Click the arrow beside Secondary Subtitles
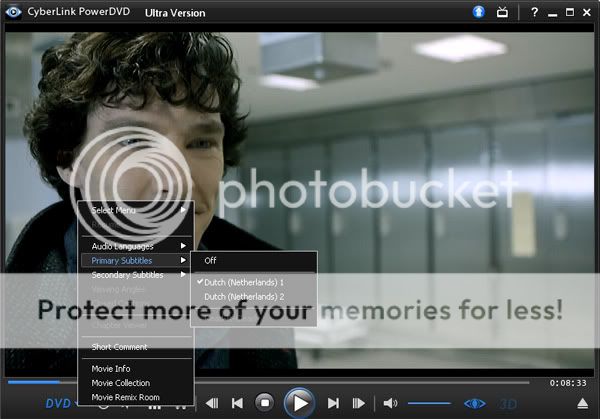The image size is (600, 419). click(x=183, y=274)
